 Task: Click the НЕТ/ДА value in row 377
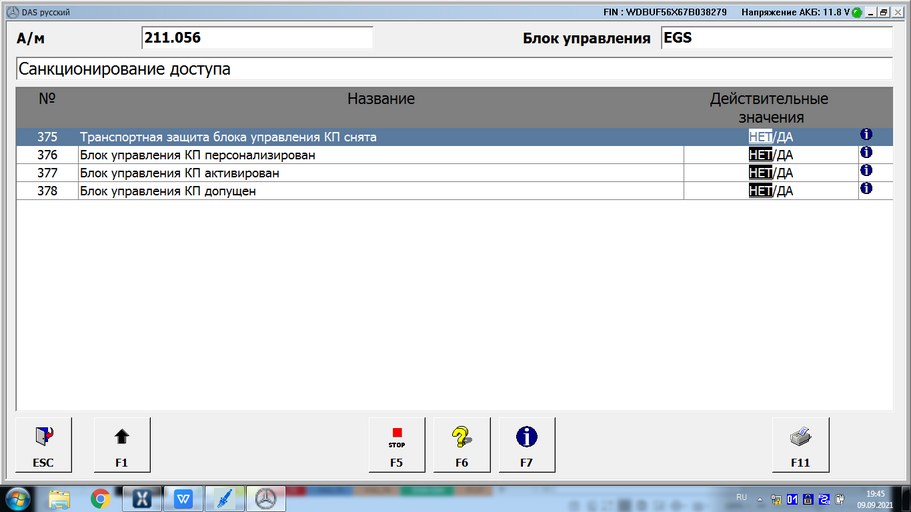(x=770, y=173)
